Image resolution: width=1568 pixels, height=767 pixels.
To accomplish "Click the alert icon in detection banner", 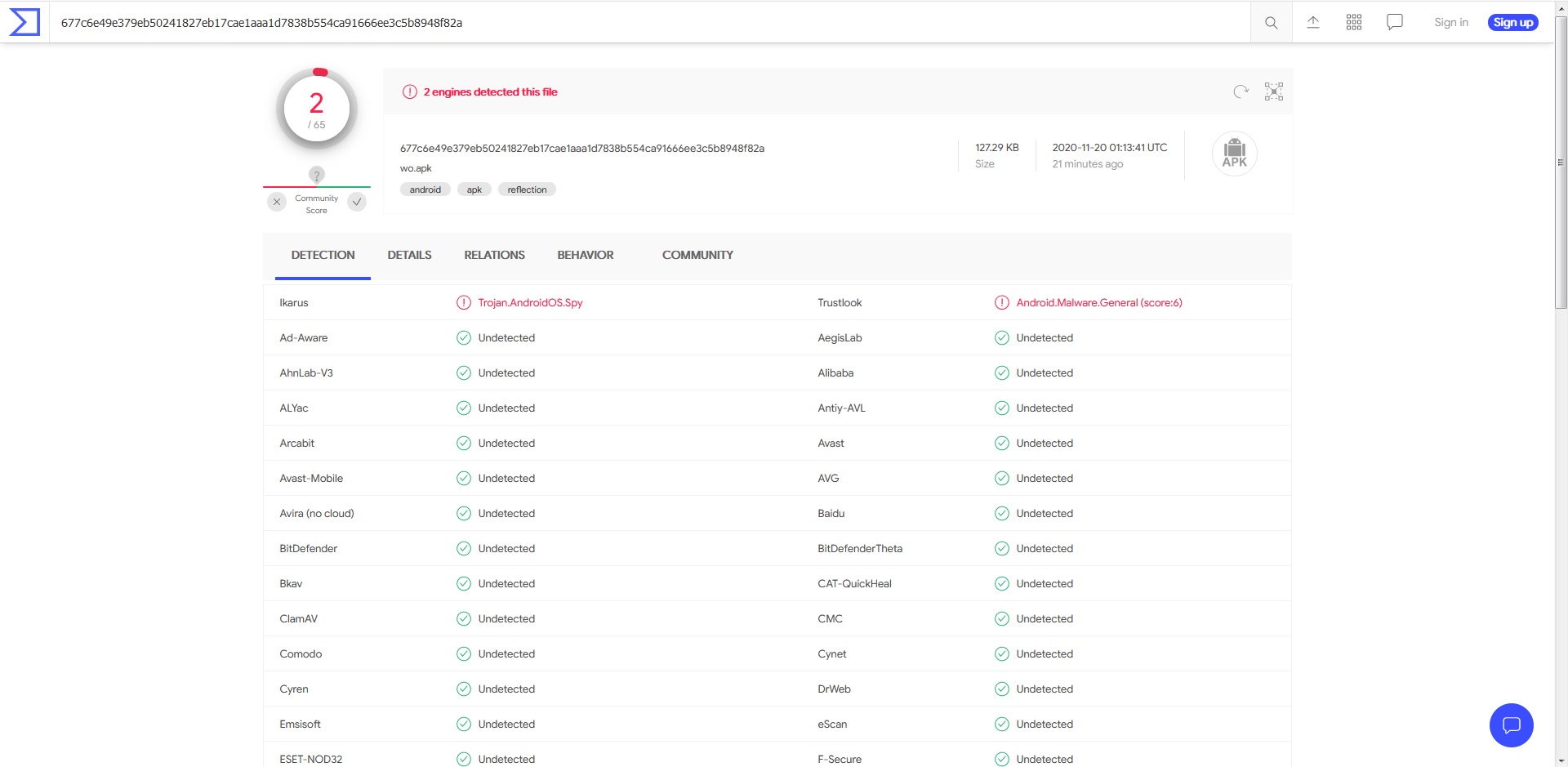I will [410, 92].
